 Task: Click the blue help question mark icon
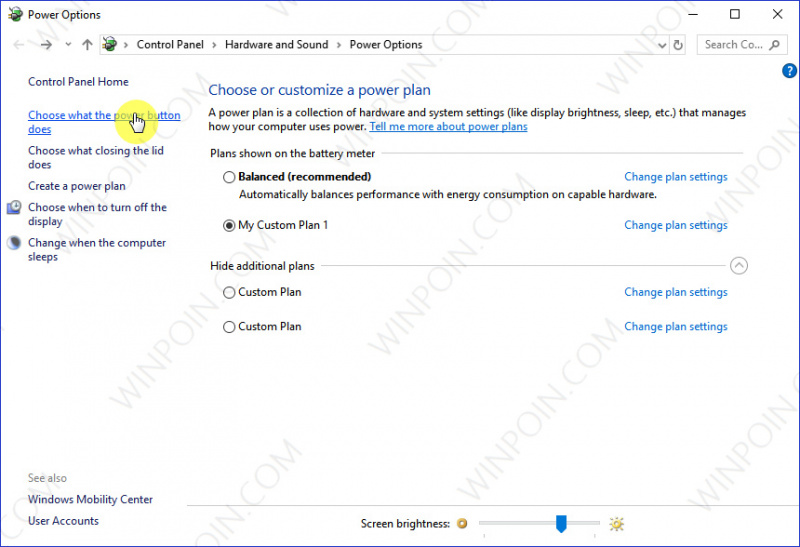tap(788, 70)
